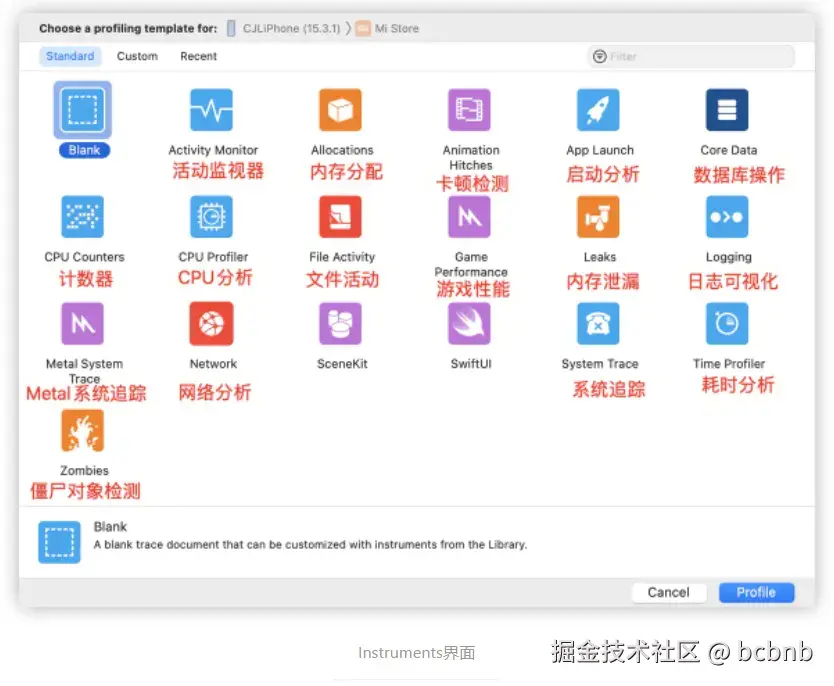Screen dimensions: 834x686
Task: Select the Time Profiler template icon
Action: tap(727, 323)
